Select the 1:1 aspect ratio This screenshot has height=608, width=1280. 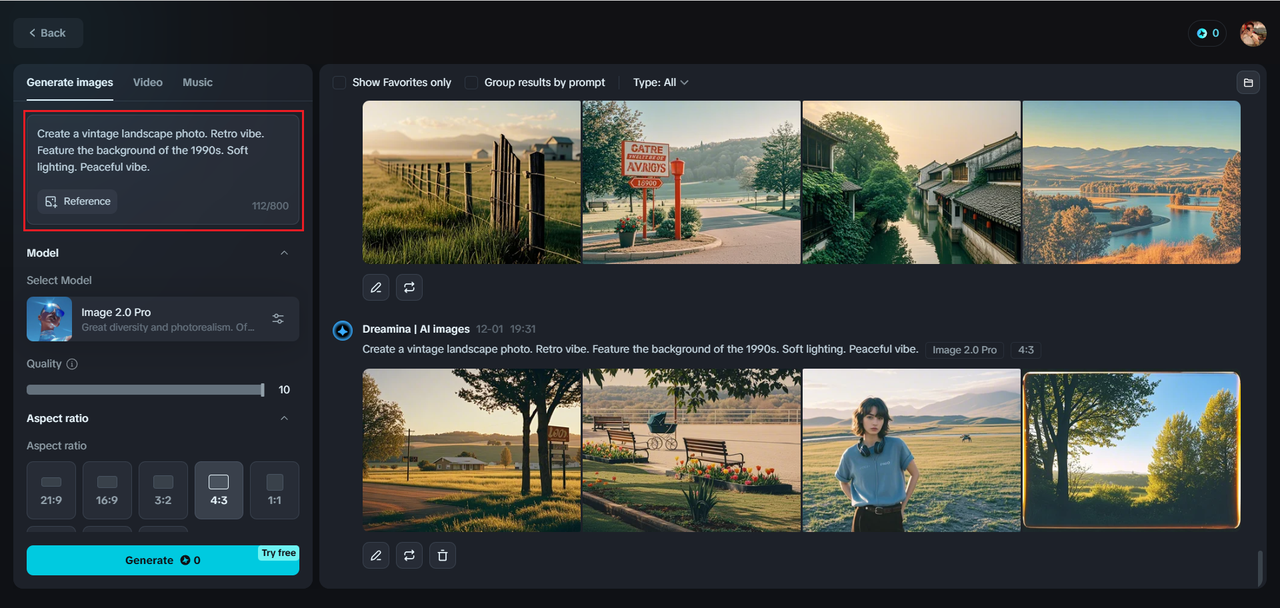(x=275, y=490)
